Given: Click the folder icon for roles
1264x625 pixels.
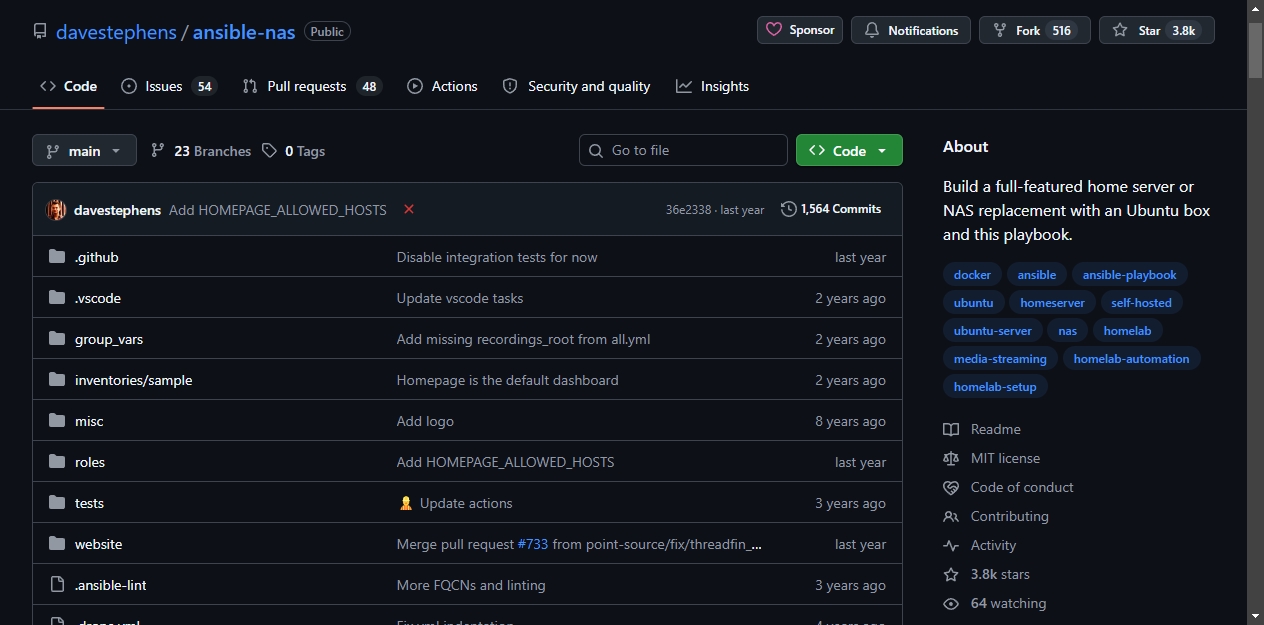Looking at the screenshot, I should [x=57, y=462].
